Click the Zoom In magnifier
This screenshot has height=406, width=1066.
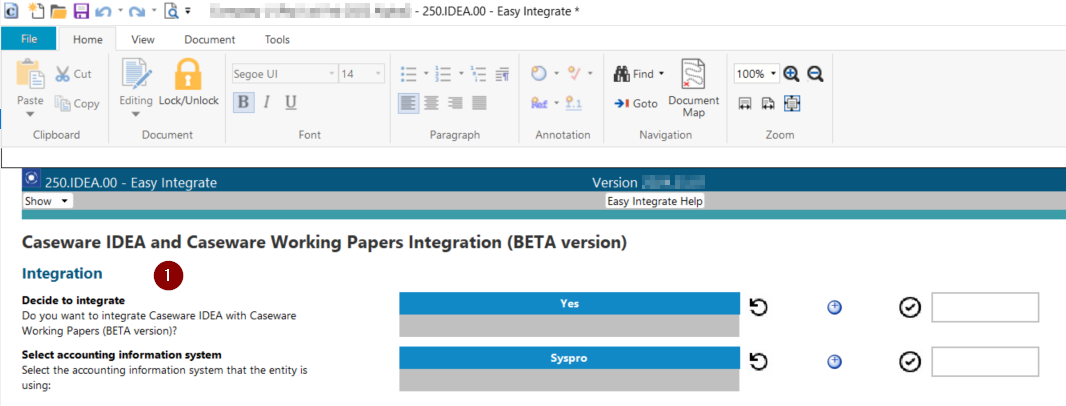(x=791, y=74)
